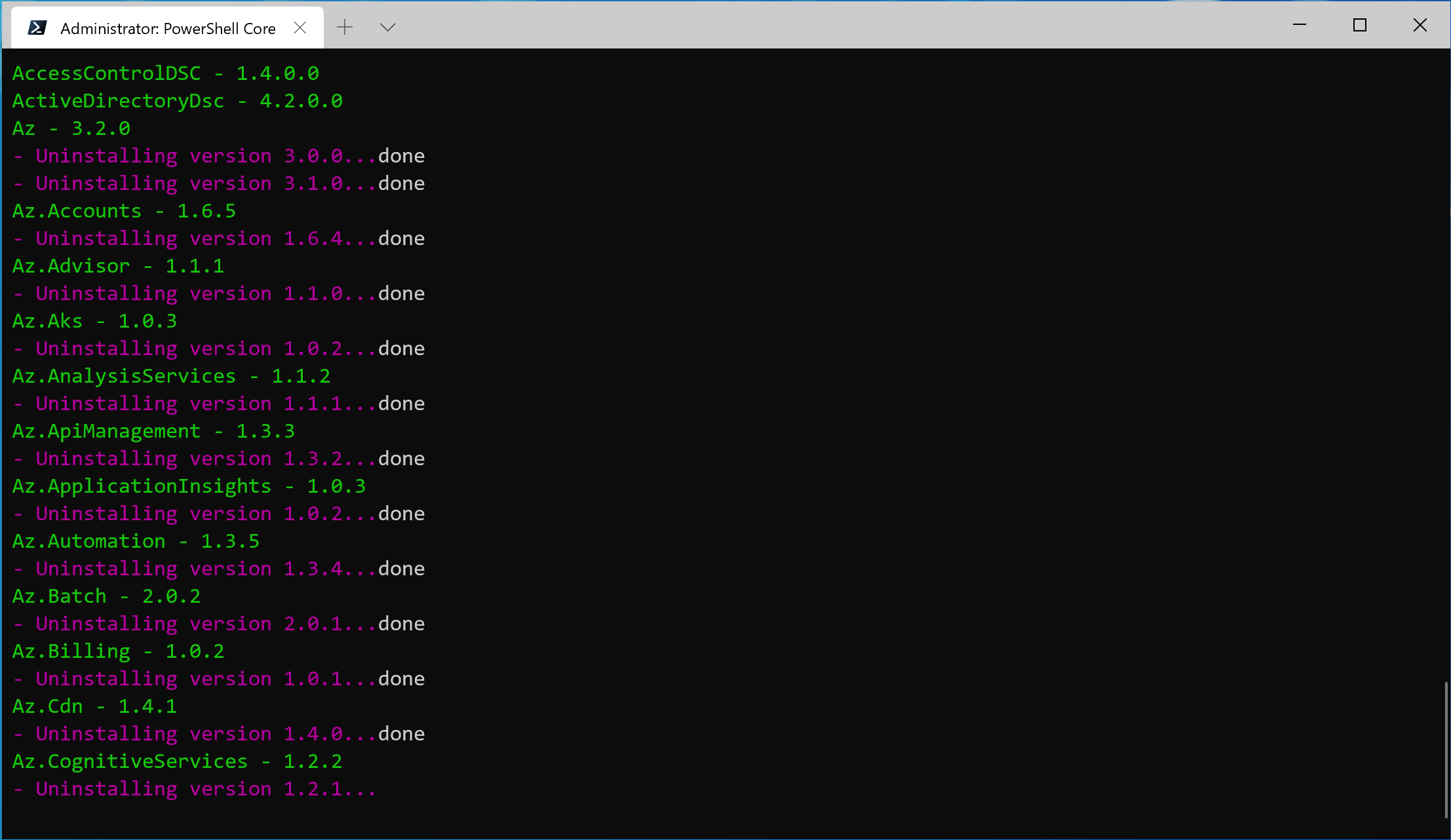Image resolution: width=1451 pixels, height=840 pixels.
Task: Open a new terminal tab with the plus icon
Action: [345, 27]
